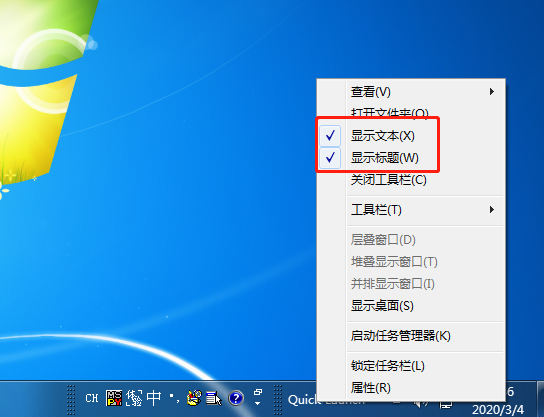Image resolution: width=544 pixels, height=417 pixels.
Task: Click the CH language indicator
Action: (x=92, y=398)
